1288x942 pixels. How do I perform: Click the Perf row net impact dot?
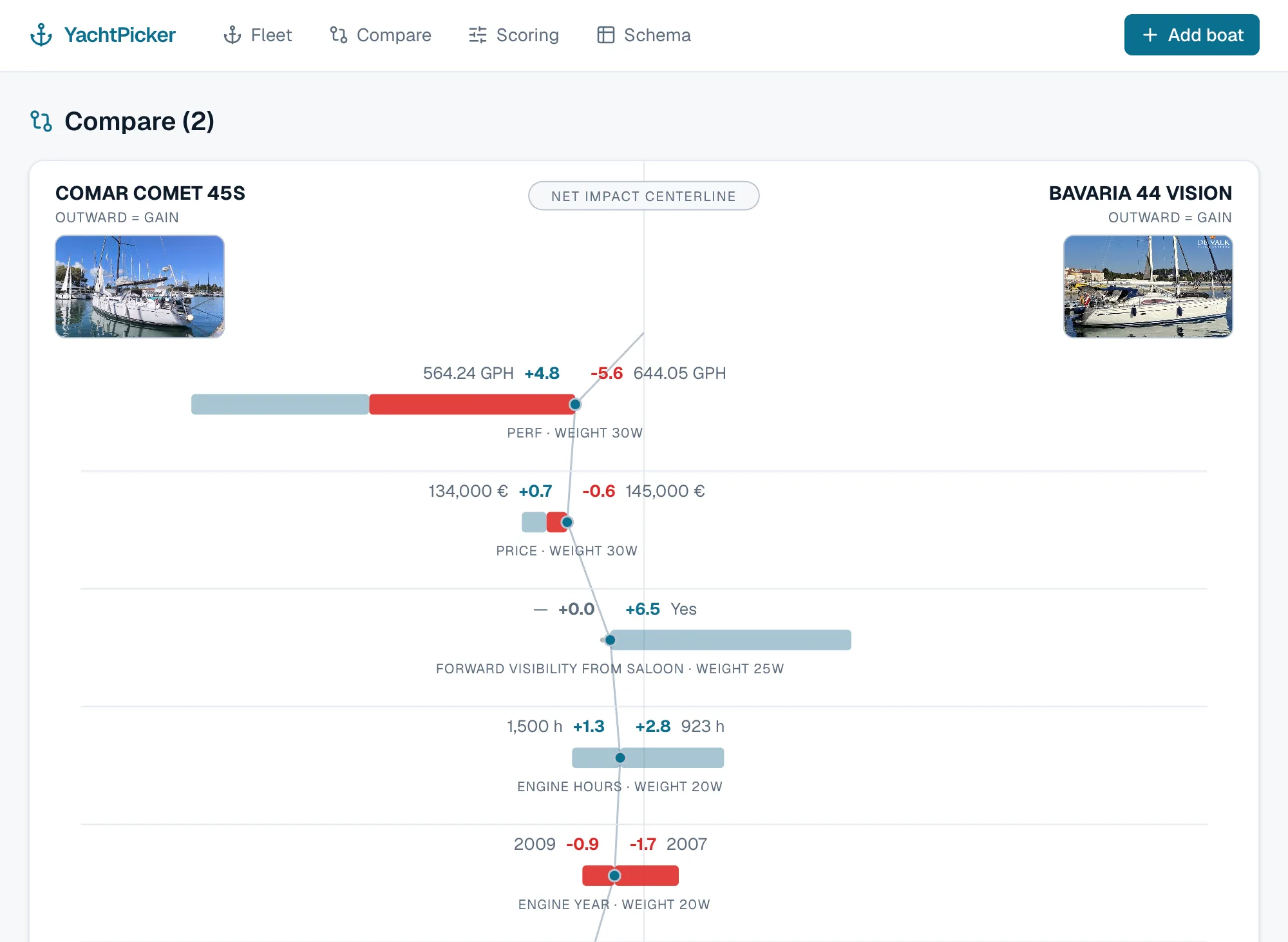point(575,405)
